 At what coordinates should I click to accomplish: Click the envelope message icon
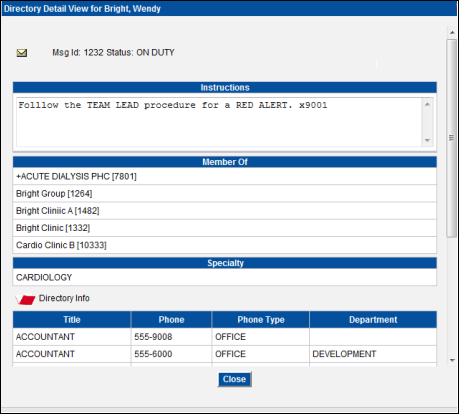pos(22,53)
